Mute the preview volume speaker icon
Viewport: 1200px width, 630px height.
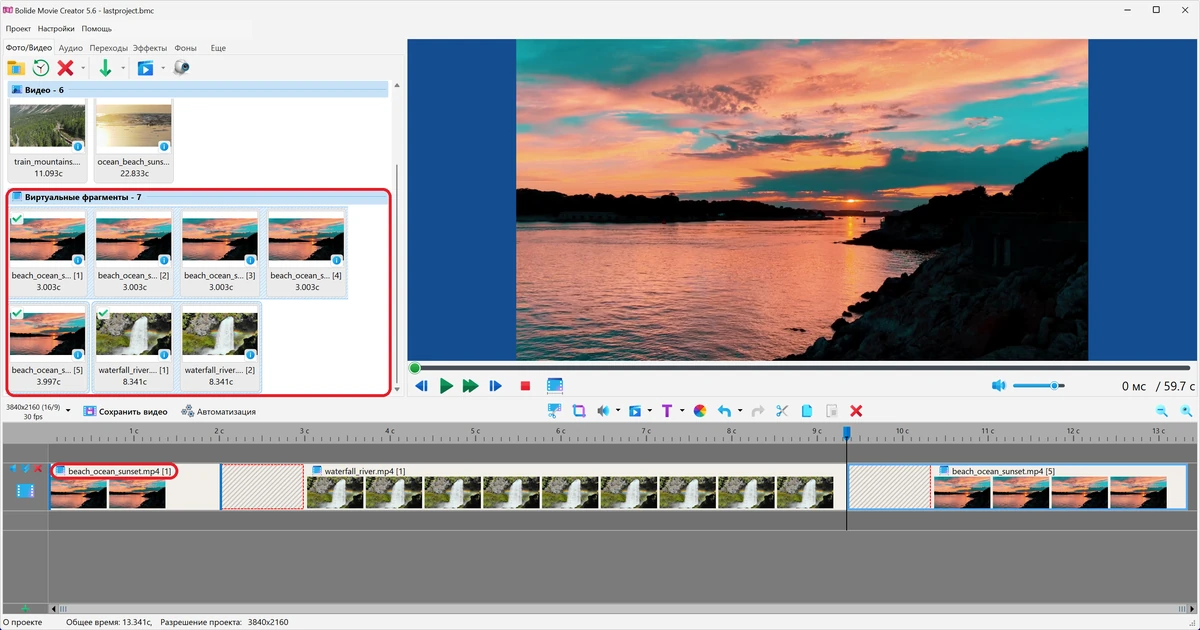[x=998, y=386]
